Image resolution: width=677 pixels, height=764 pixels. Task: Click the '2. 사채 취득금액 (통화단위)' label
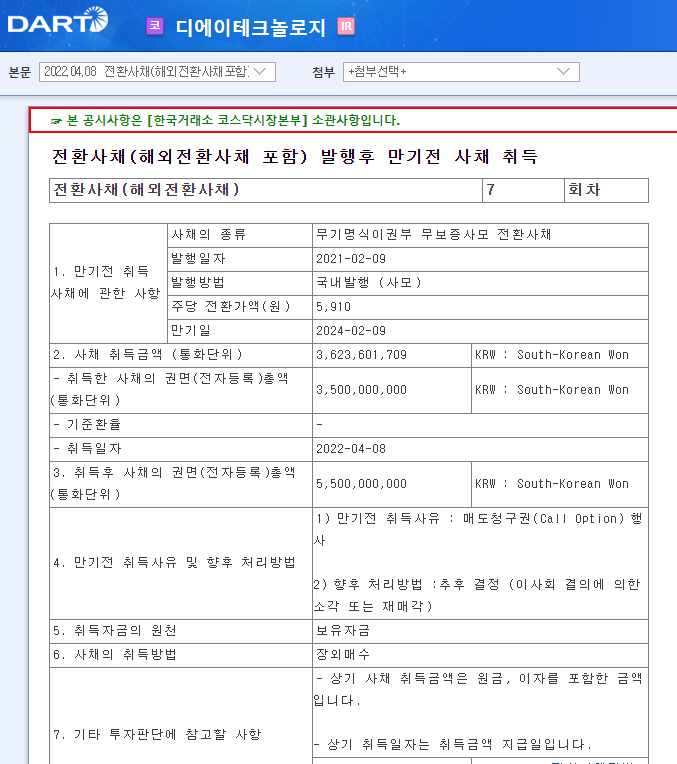(x=148, y=355)
